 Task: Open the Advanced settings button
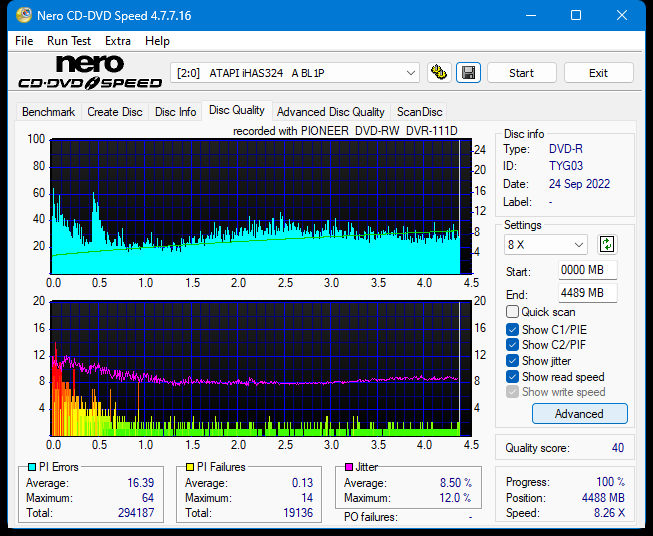(x=579, y=414)
